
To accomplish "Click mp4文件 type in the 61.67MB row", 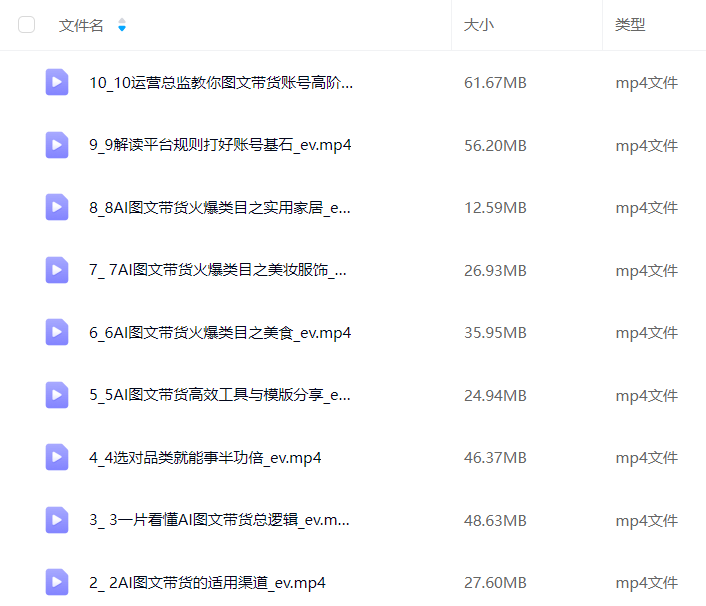I will (647, 83).
